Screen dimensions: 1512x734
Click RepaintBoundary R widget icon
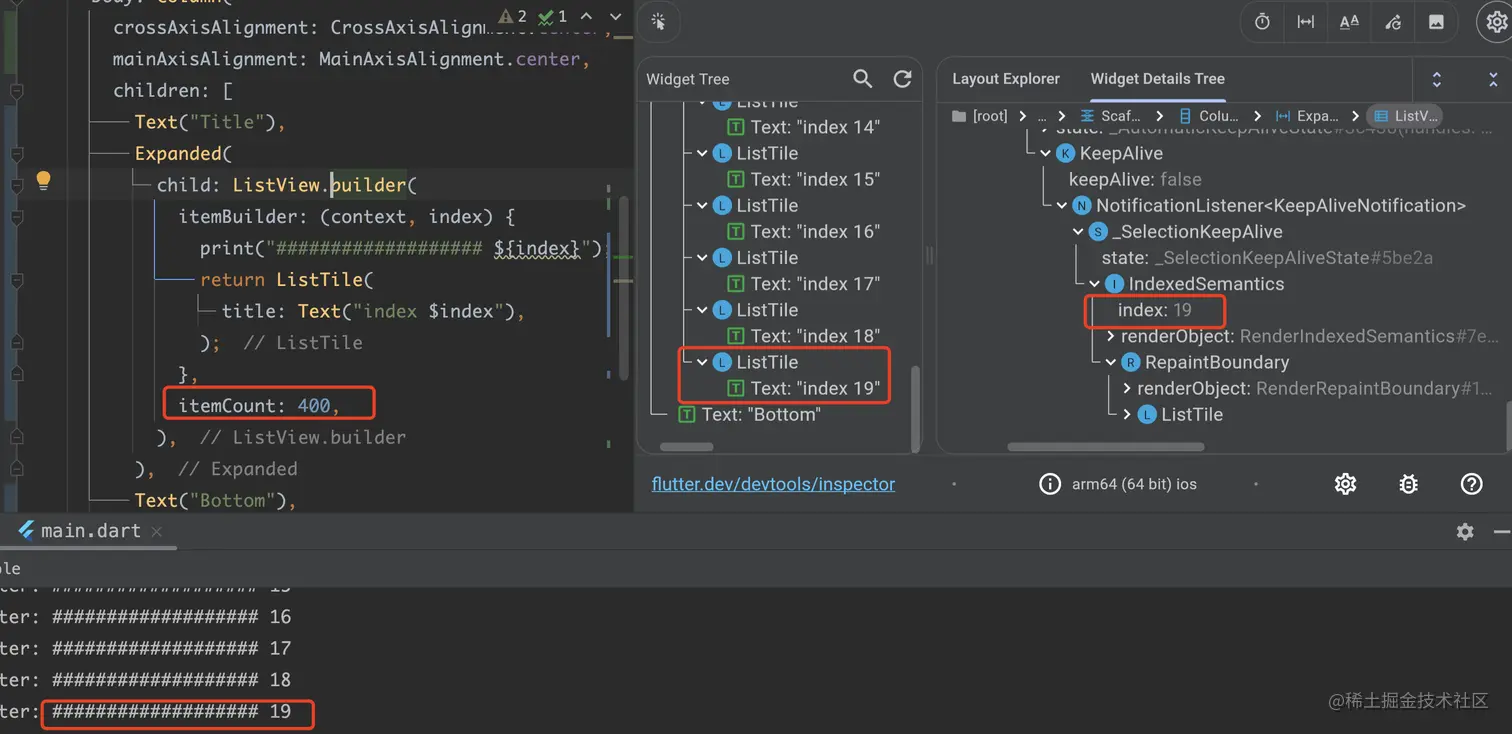(x=1131, y=362)
